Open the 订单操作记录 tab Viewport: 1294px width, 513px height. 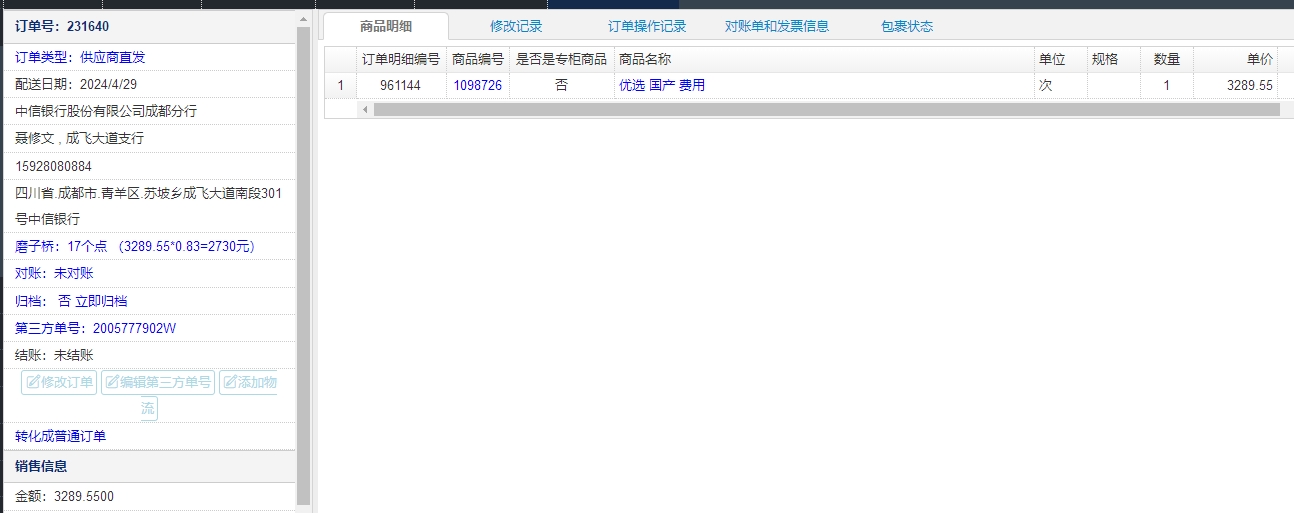(x=647, y=26)
